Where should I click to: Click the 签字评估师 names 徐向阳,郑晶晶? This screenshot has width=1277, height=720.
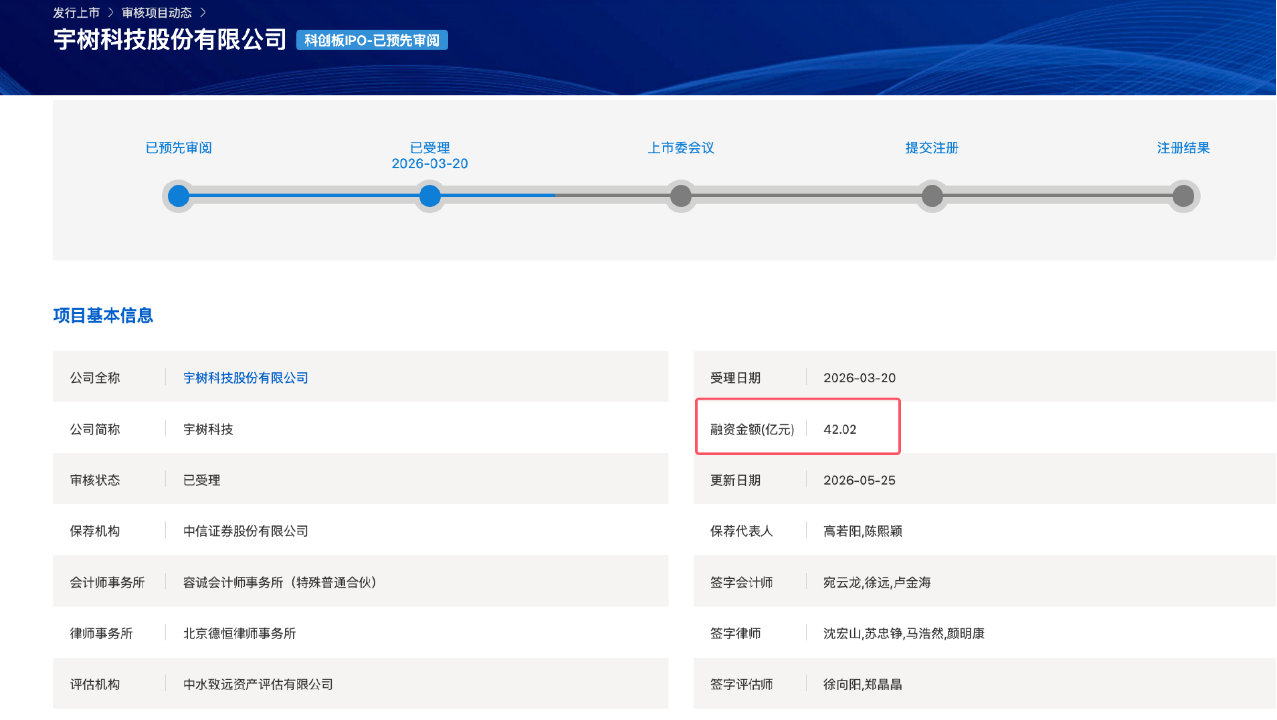(863, 684)
